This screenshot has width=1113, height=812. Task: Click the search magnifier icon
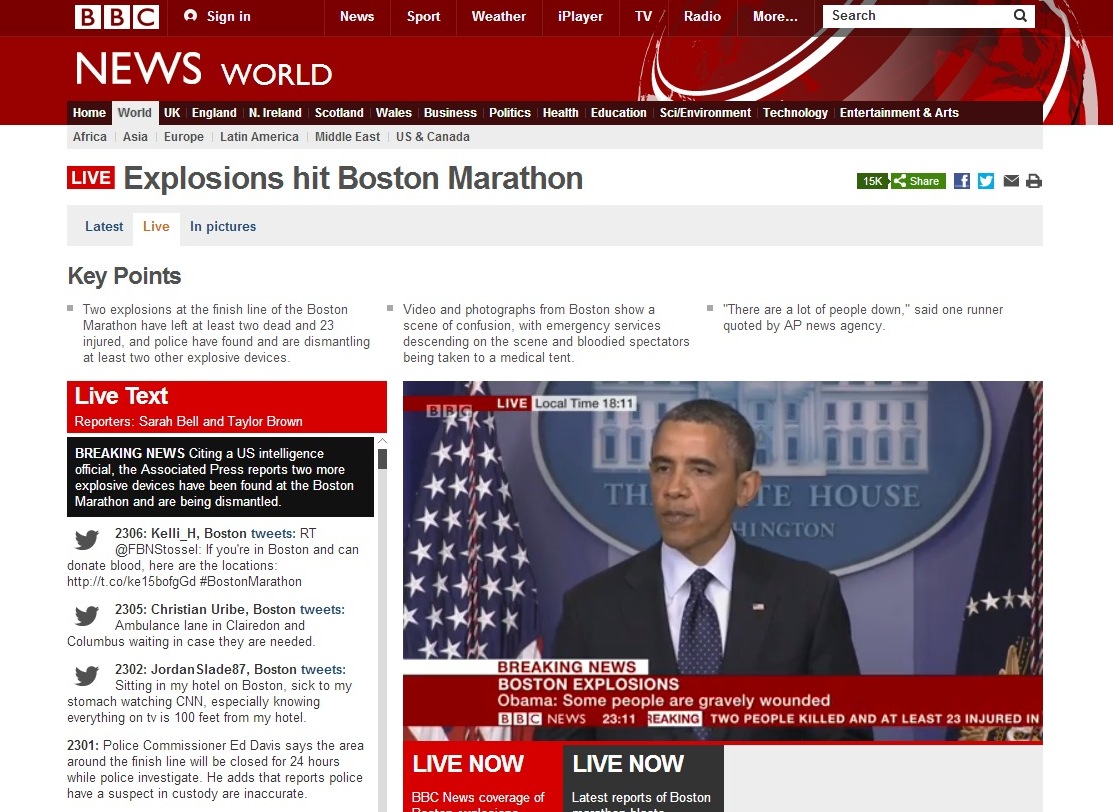pos(1020,16)
